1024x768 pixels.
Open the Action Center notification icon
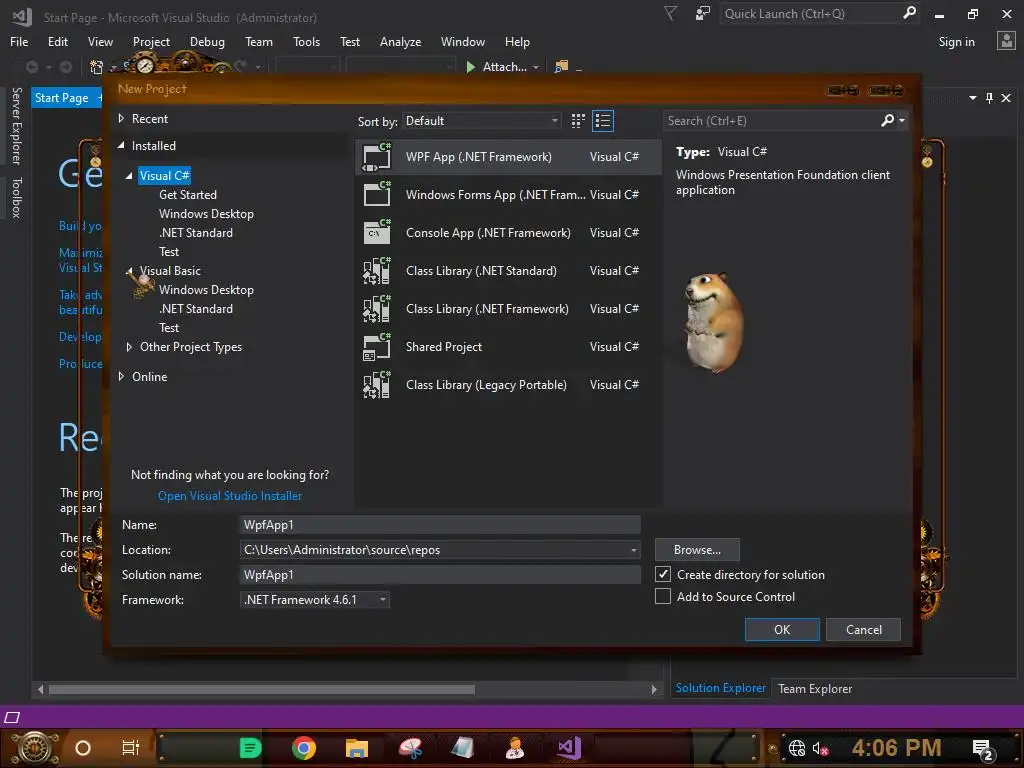pyautogui.click(x=982, y=749)
